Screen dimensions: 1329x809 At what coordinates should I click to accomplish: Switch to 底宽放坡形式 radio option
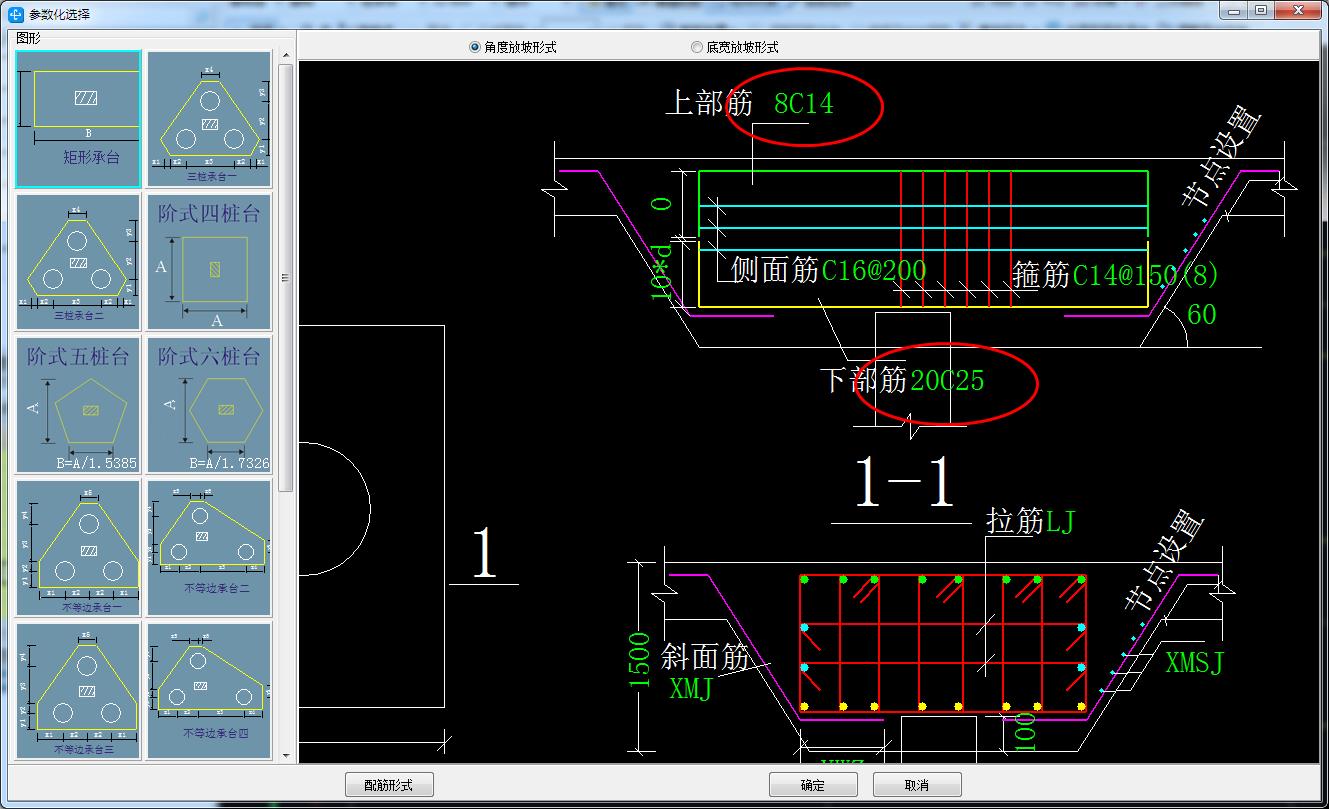(735, 47)
